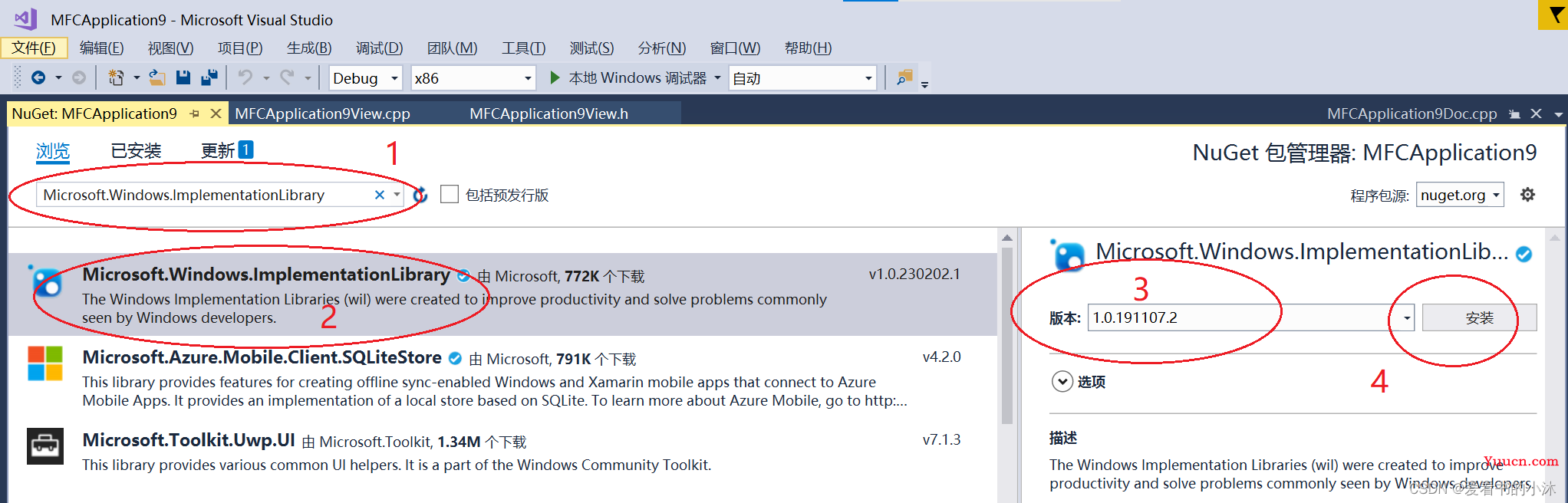The width and height of the screenshot is (1568, 503).
Task: Toggle the include prerelease checkbox
Action: click(450, 195)
